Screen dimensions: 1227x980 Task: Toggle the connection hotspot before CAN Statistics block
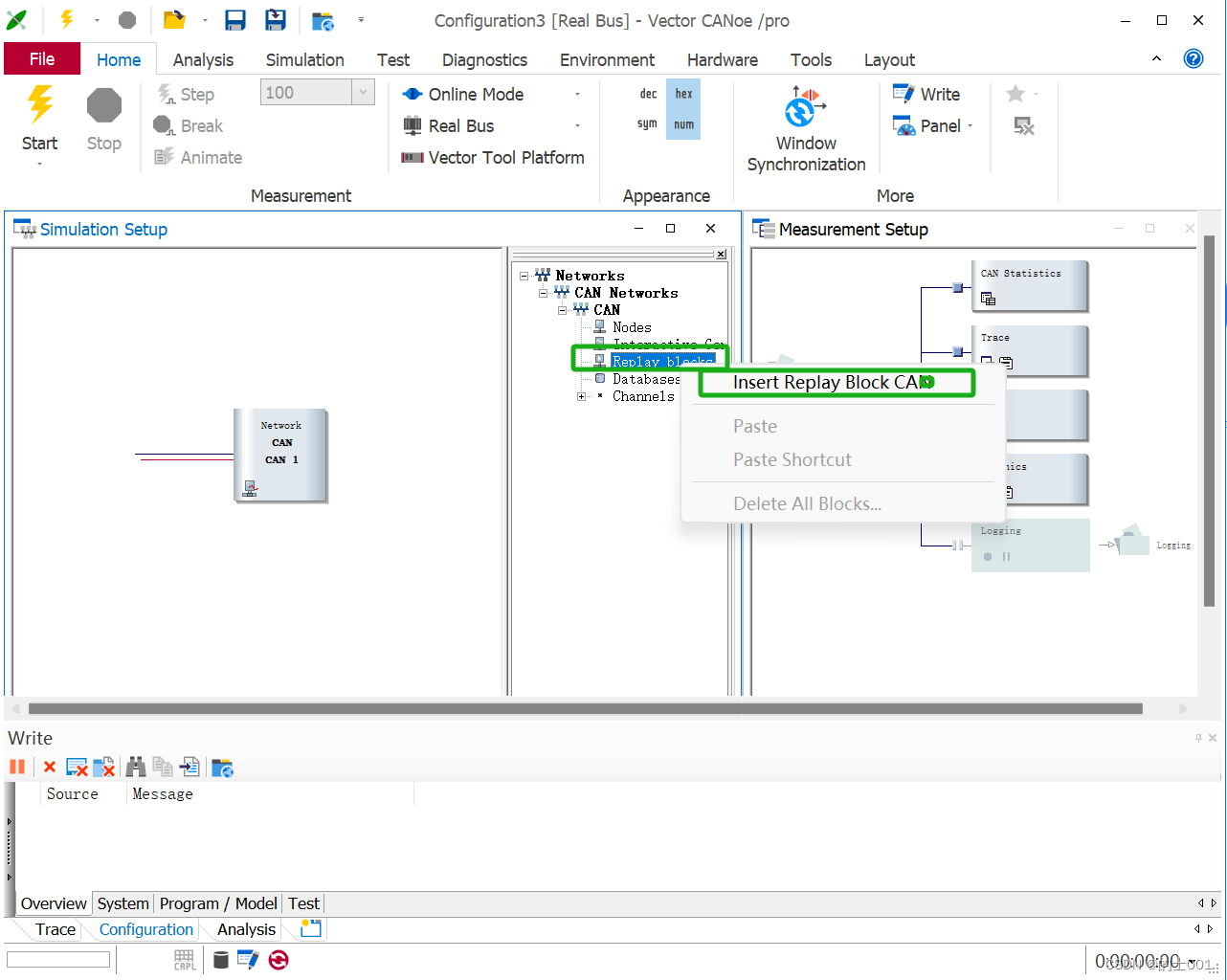click(x=958, y=287)
